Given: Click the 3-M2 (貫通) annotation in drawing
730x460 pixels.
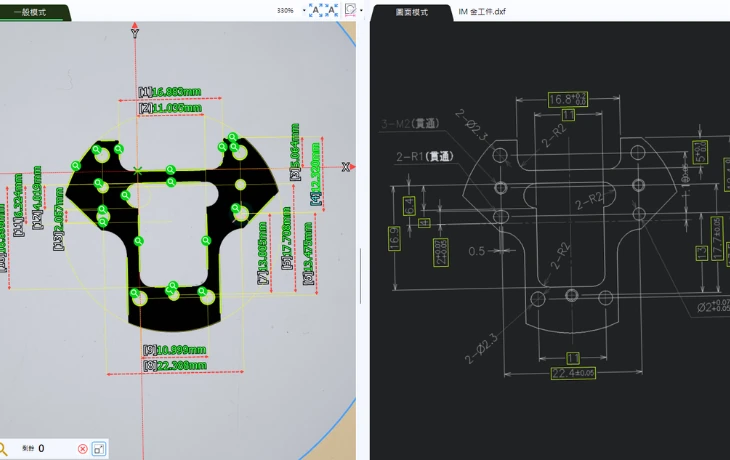Looking at the screenshot, I should [x=409, y=124].
